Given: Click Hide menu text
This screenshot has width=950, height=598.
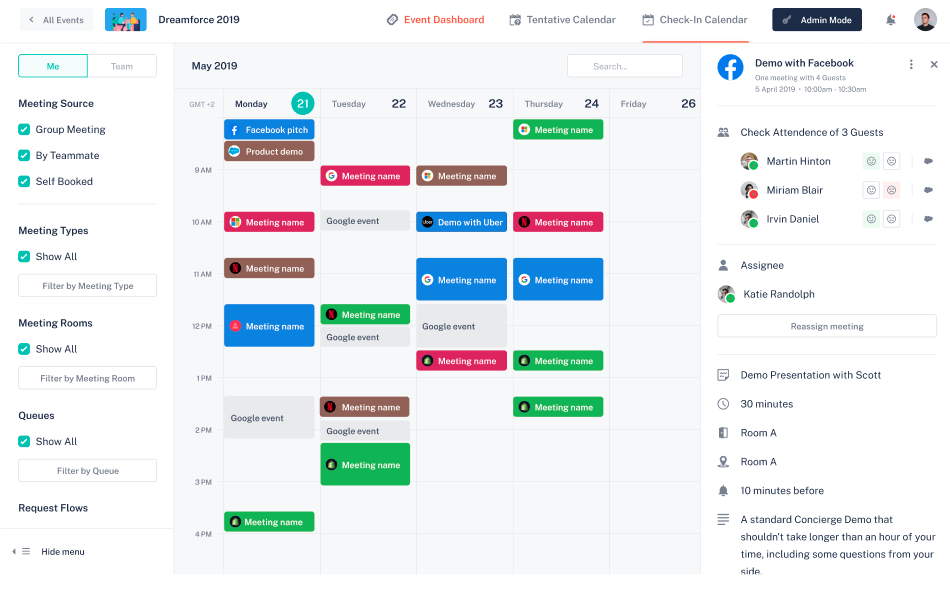Looking at the screenshot, I should click(63, 551).
